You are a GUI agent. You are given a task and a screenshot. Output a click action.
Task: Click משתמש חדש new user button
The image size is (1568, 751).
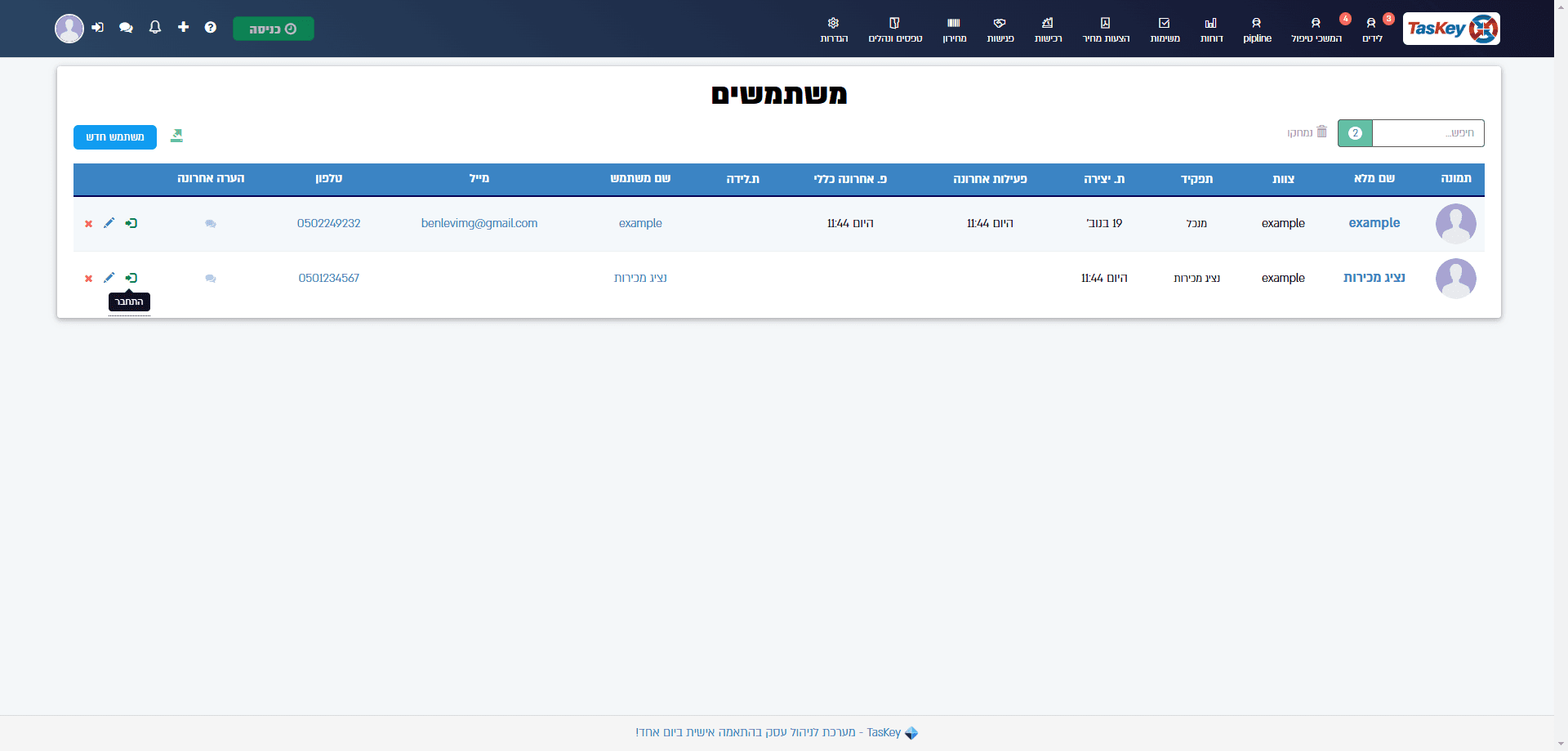115,137
